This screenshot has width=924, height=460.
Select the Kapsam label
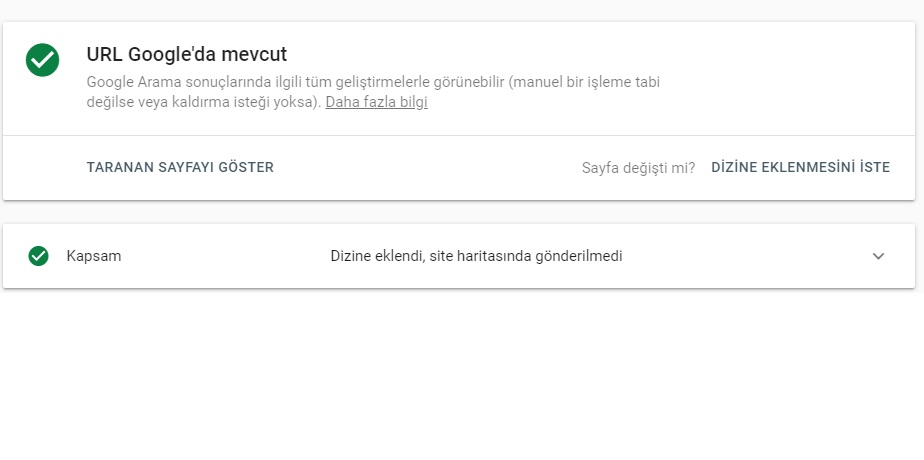94,256
